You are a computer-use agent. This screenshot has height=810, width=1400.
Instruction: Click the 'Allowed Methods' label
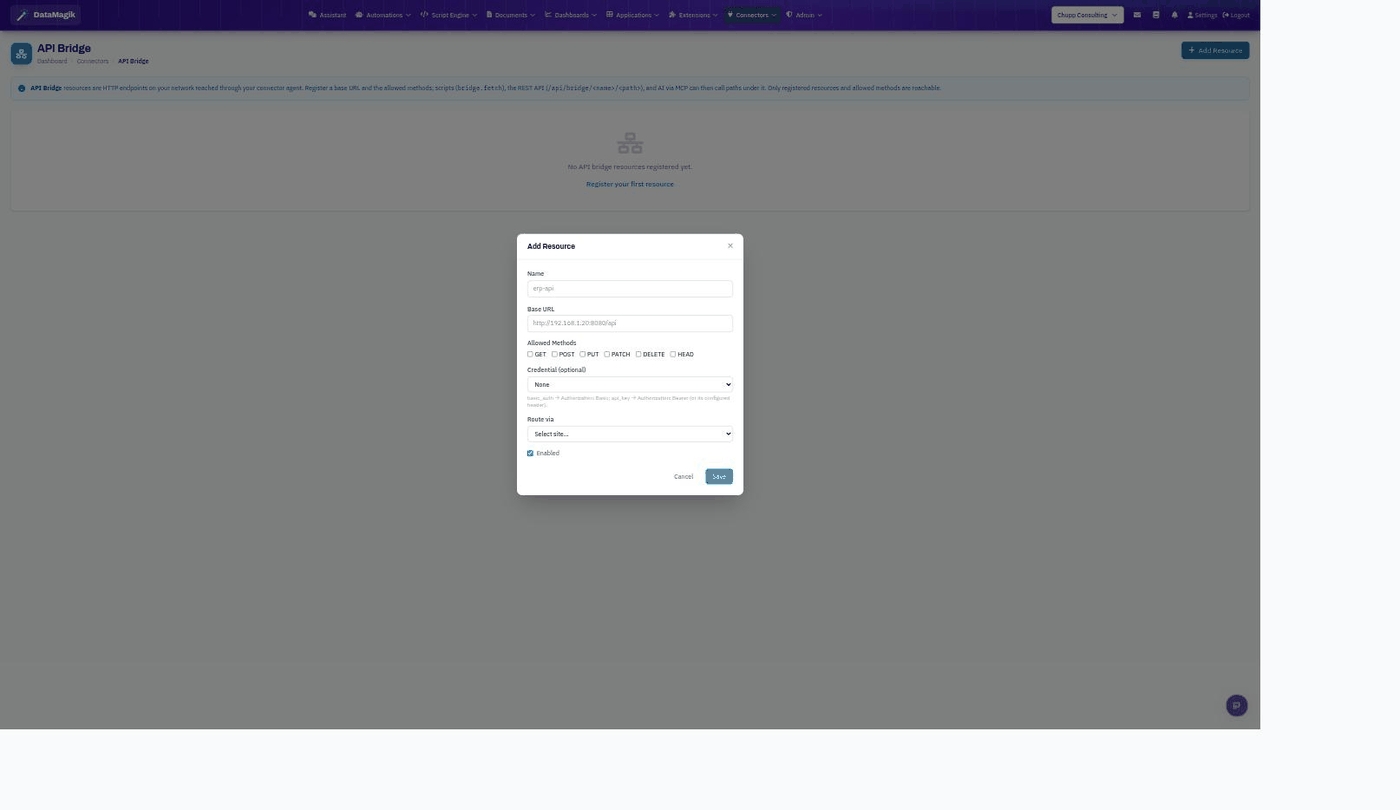click(x=552, y=343)
